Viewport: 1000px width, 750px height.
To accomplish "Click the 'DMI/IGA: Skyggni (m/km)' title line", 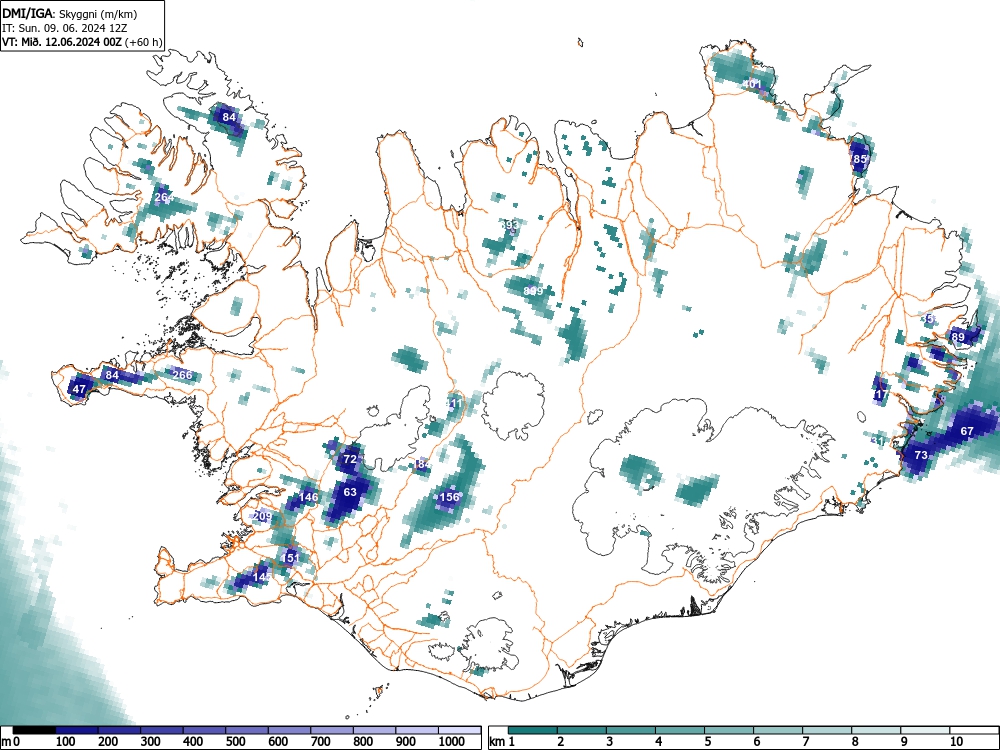I will pos(70,13).
